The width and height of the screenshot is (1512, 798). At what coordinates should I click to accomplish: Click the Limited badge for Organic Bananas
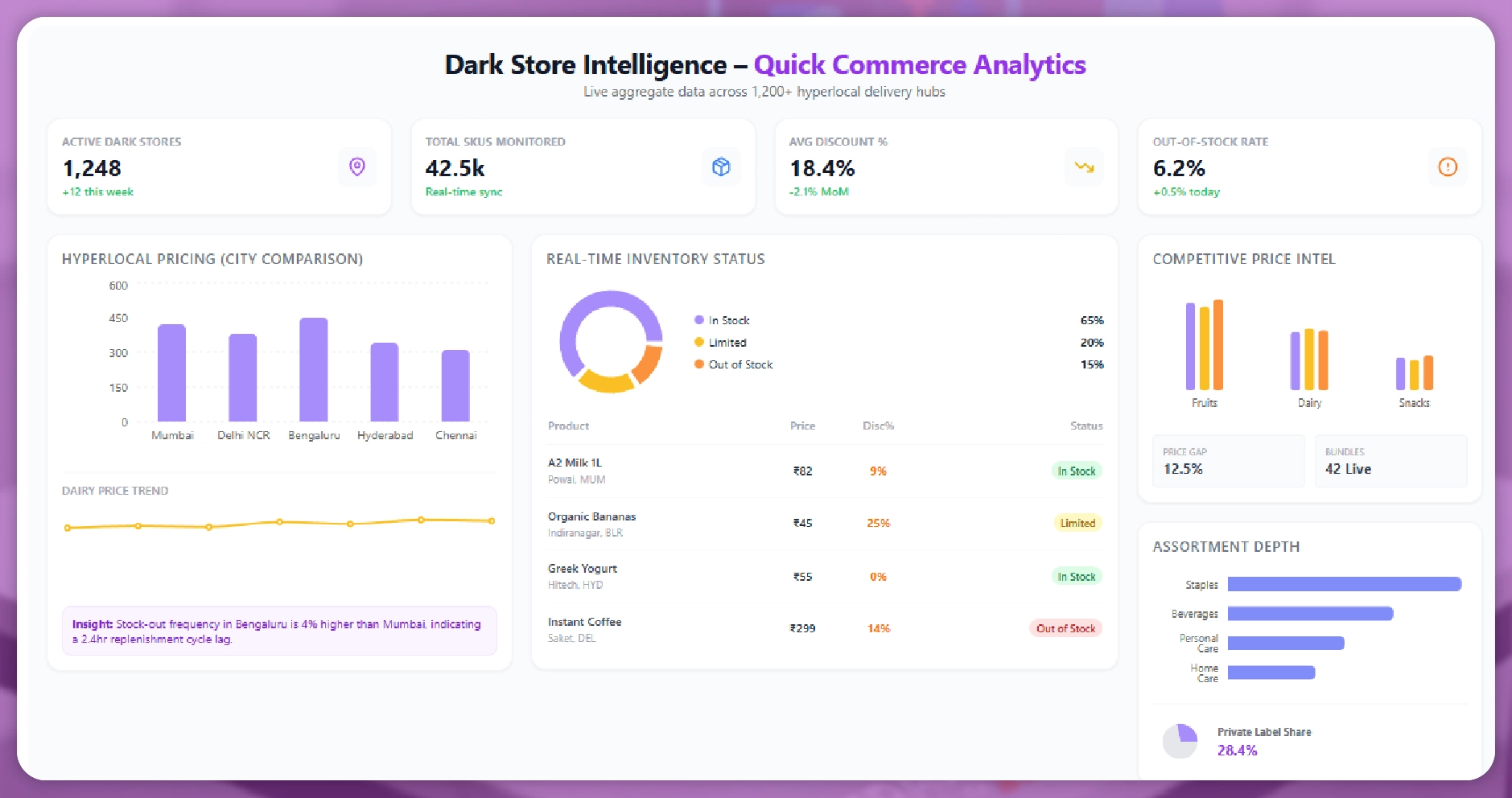[1077, 522]
